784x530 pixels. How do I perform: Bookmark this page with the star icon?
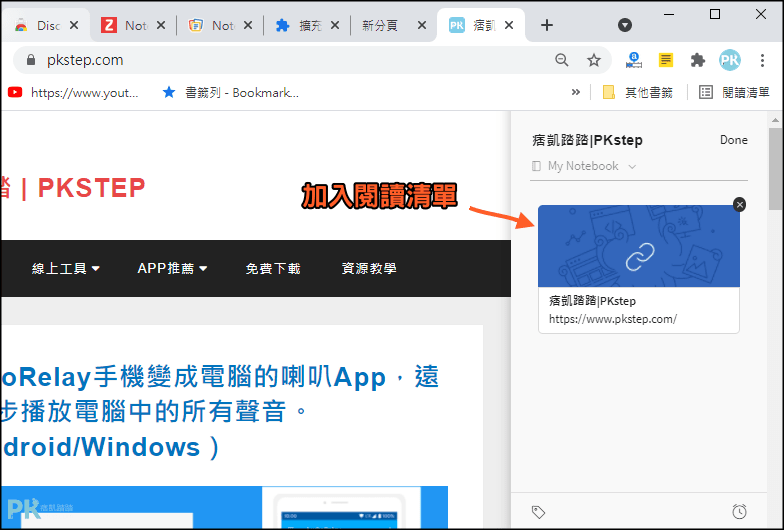[x=594, y=60]
